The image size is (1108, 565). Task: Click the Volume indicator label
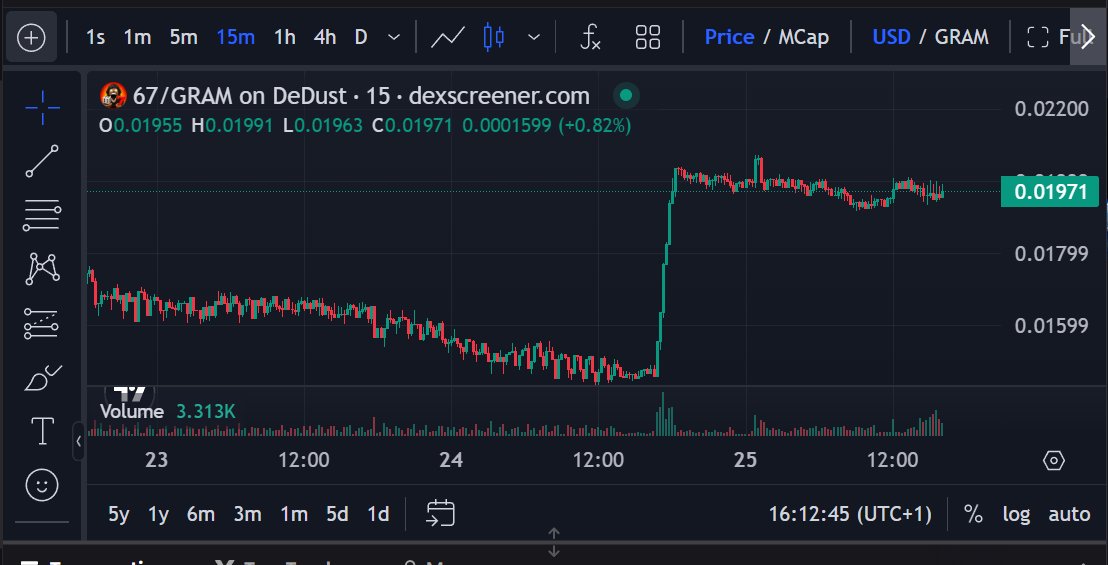[x=132, y=411]
